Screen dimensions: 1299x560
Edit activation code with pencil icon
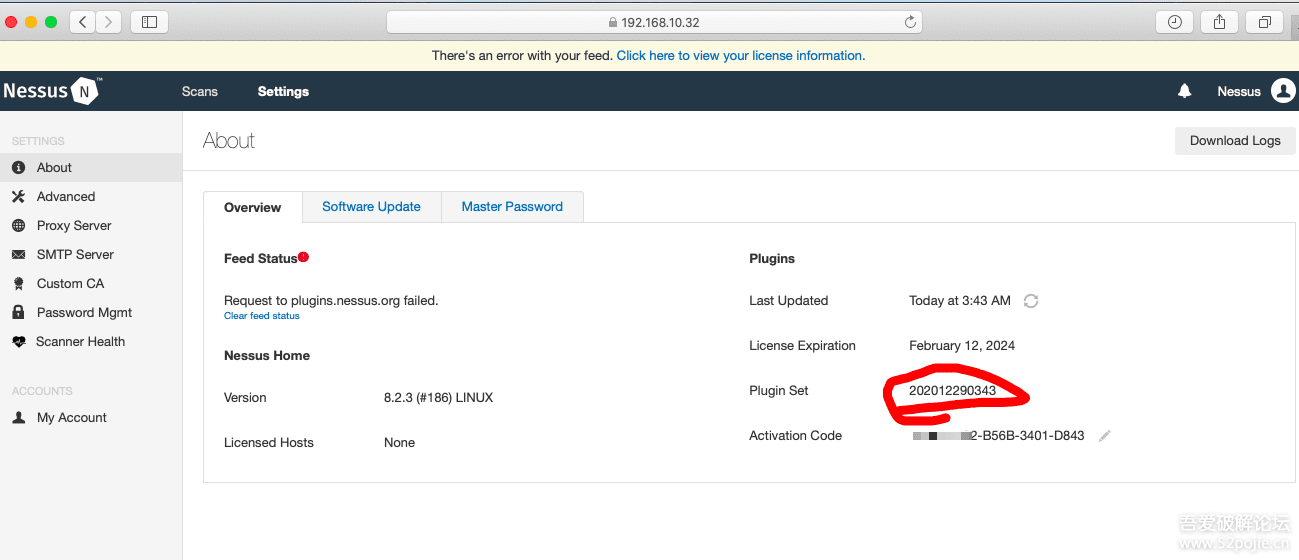tap(1104, 436)
